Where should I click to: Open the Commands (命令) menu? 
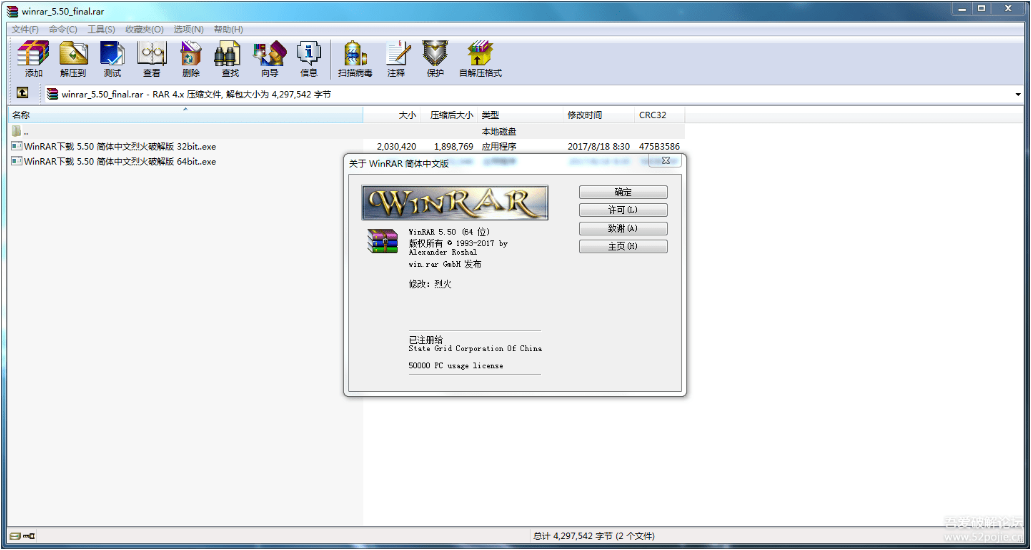[63, 30]
